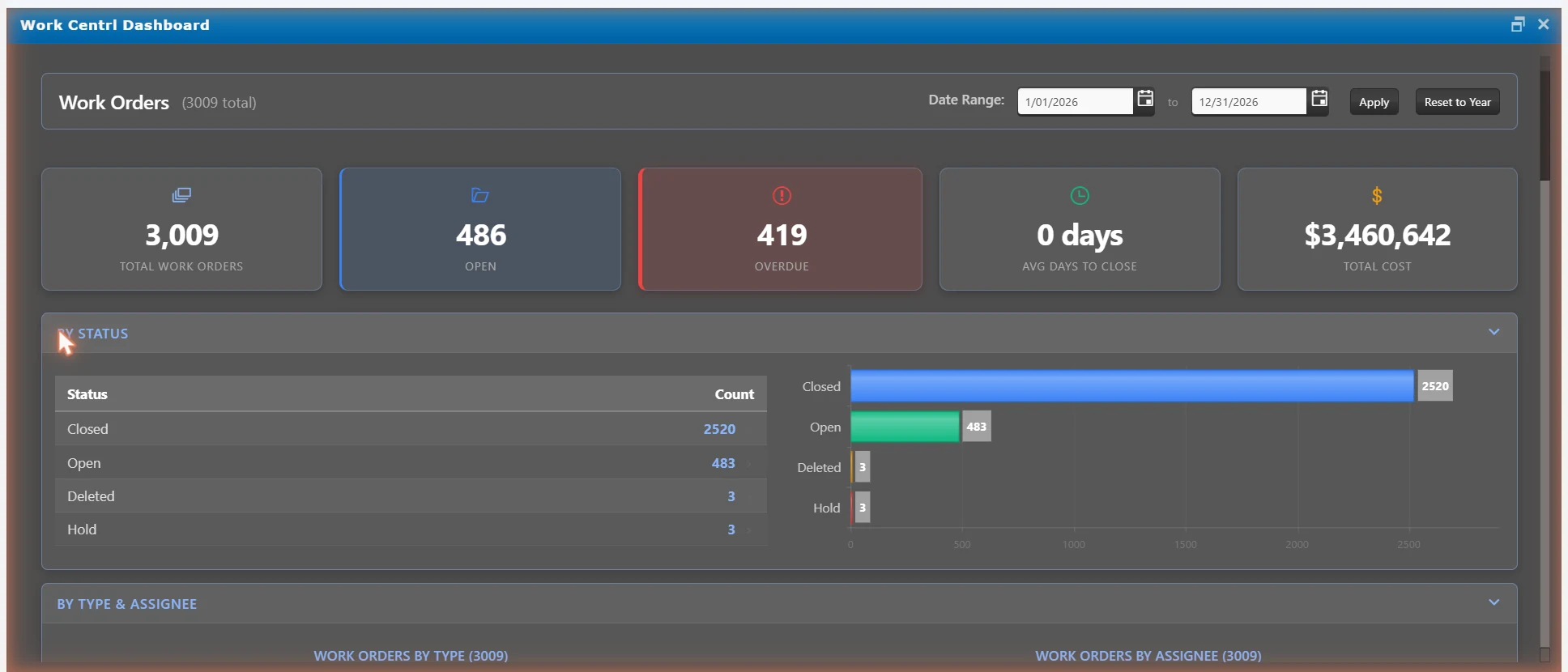Click the green clock icon on Avg Days card
Viewport: 1568px width, 672px height.
[x=1080, y=195]
